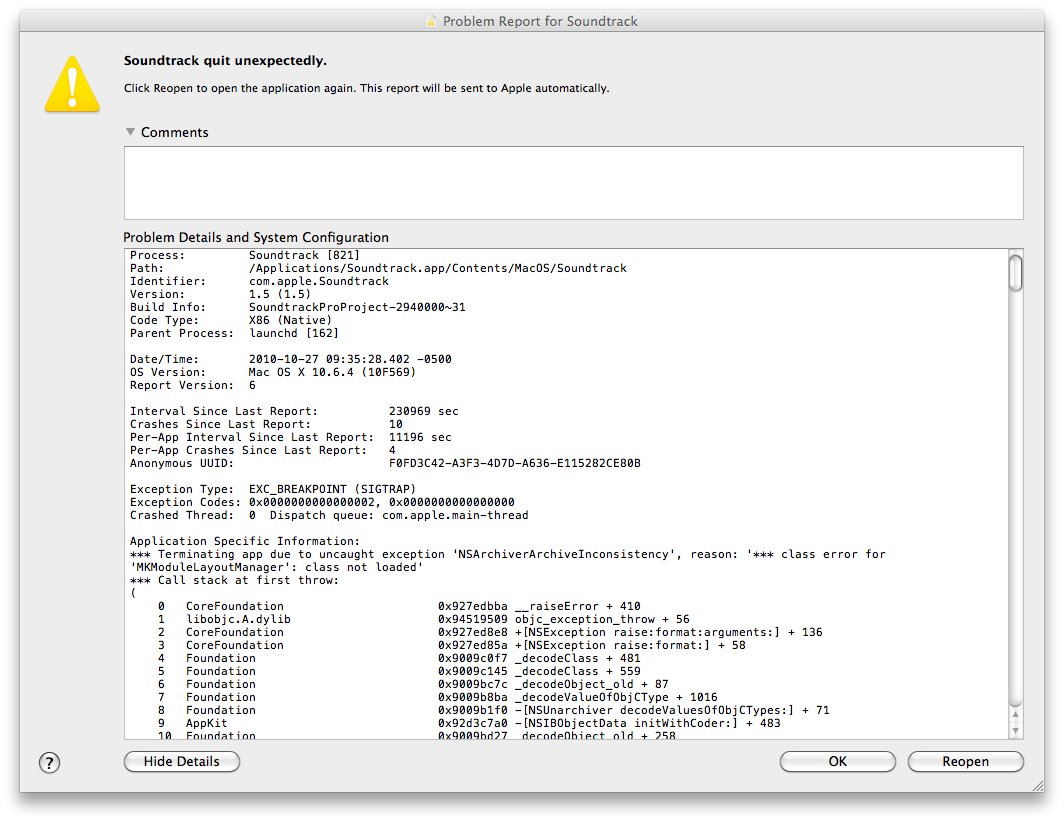Click date '2010-10-27 09:35:28.402 -0500'

click(349, 359)
